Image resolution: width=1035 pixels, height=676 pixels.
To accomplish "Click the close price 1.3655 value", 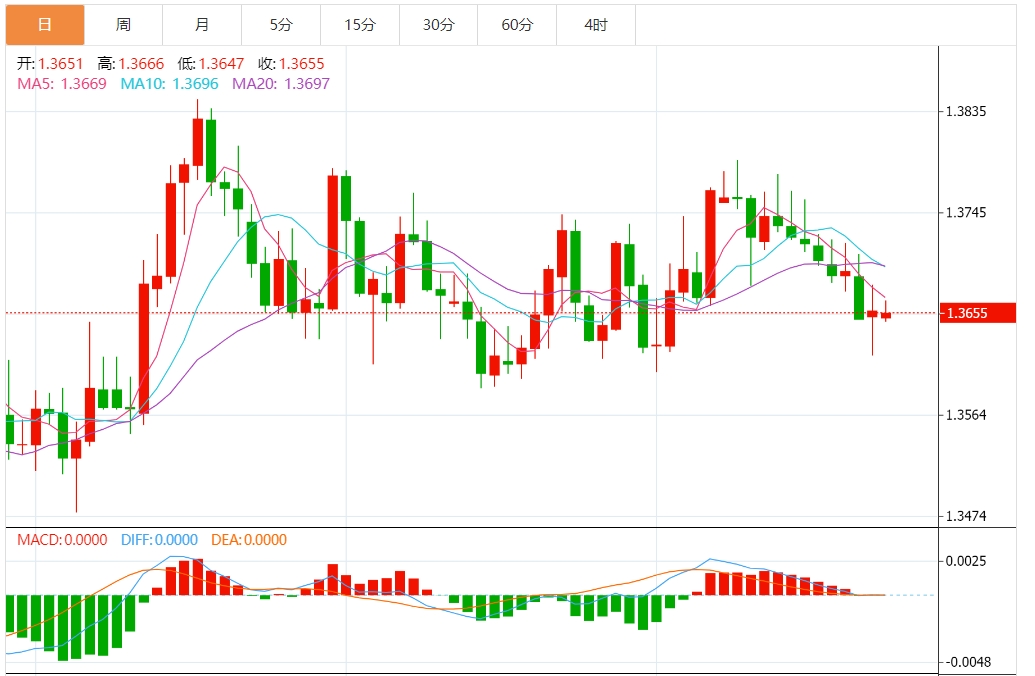I will click(x=302, y=64).
